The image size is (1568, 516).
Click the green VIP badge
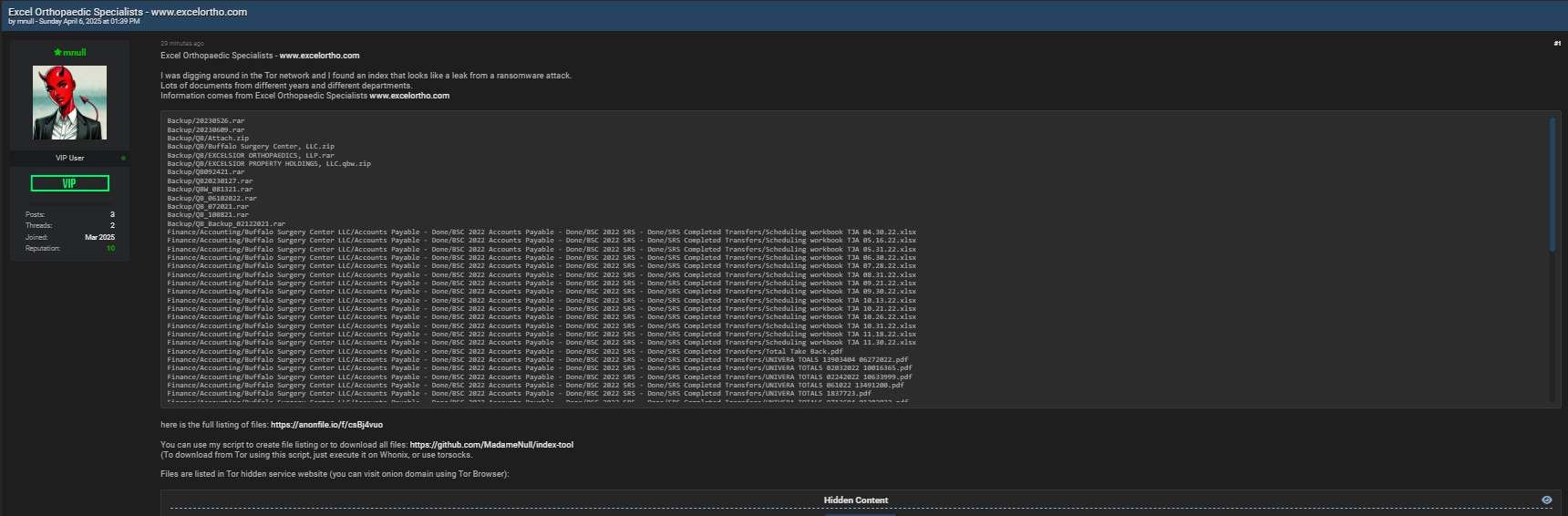(x=69, y=183)
